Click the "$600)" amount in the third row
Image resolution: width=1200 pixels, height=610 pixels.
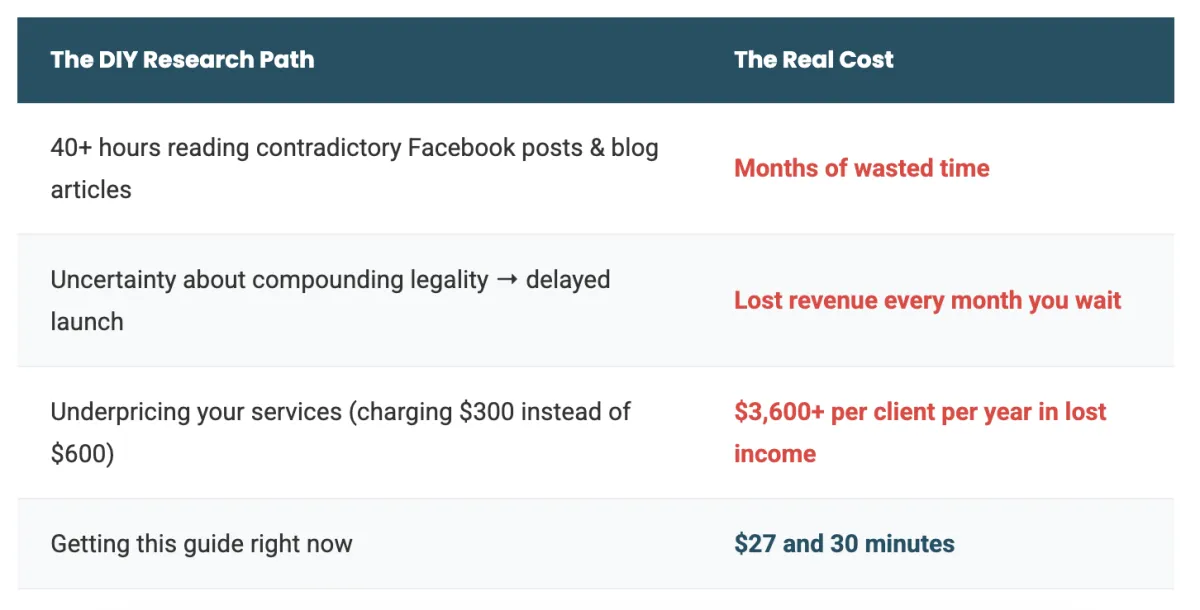[x=82, y=454]
